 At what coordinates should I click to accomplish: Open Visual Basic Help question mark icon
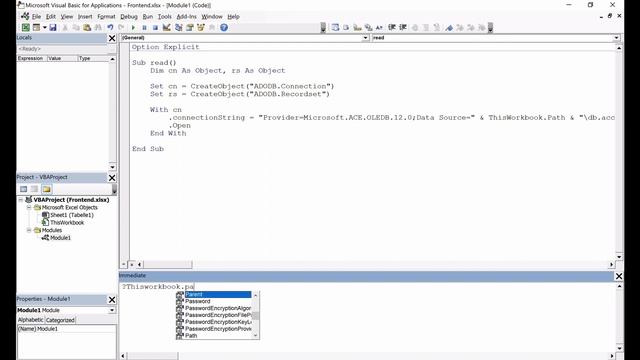[224, 27]
